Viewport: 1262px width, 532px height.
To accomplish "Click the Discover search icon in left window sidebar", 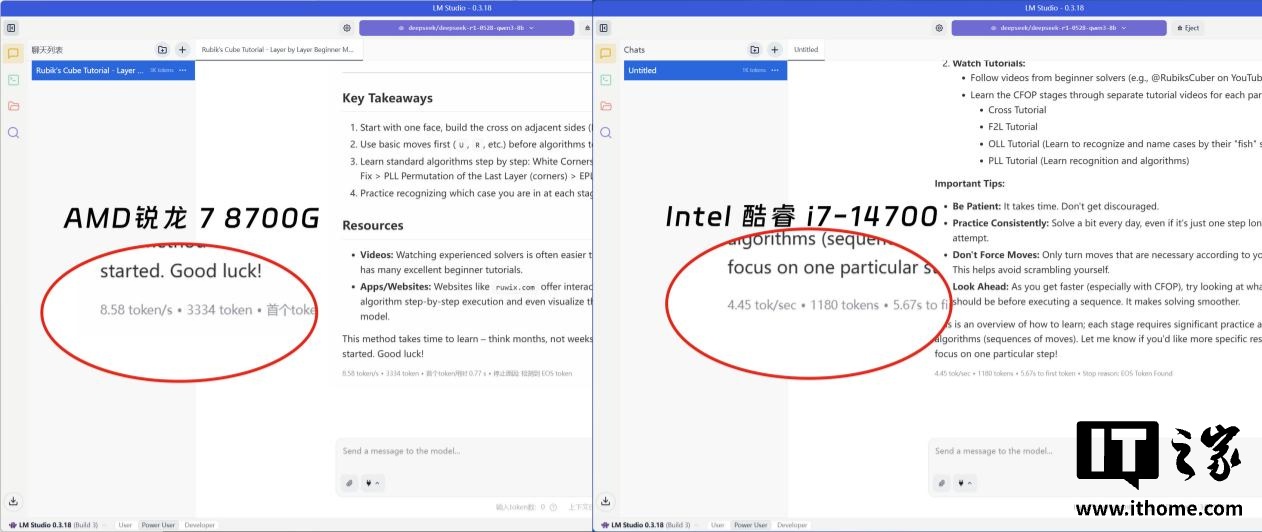I will pos(13,132).
